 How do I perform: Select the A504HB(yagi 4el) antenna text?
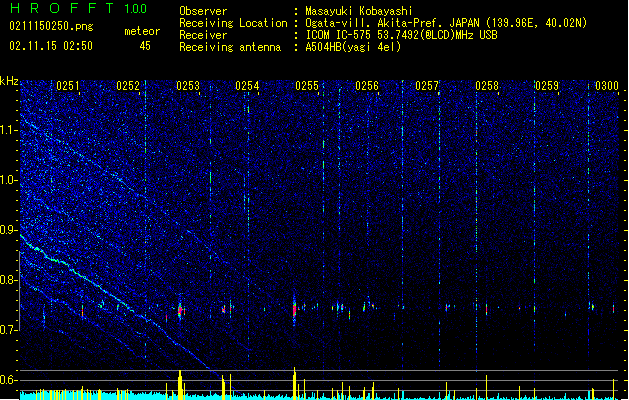(x=353, y=47)
